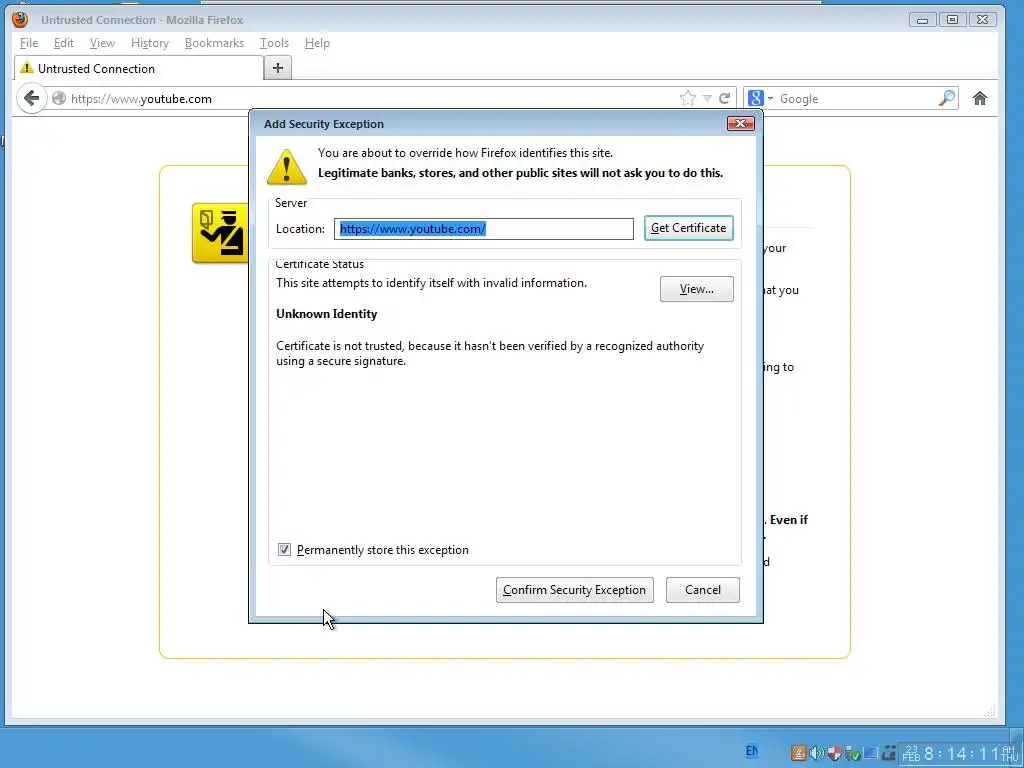
Task: Open search engine selector dropdown arrow
Action: (x=771, y=99)
